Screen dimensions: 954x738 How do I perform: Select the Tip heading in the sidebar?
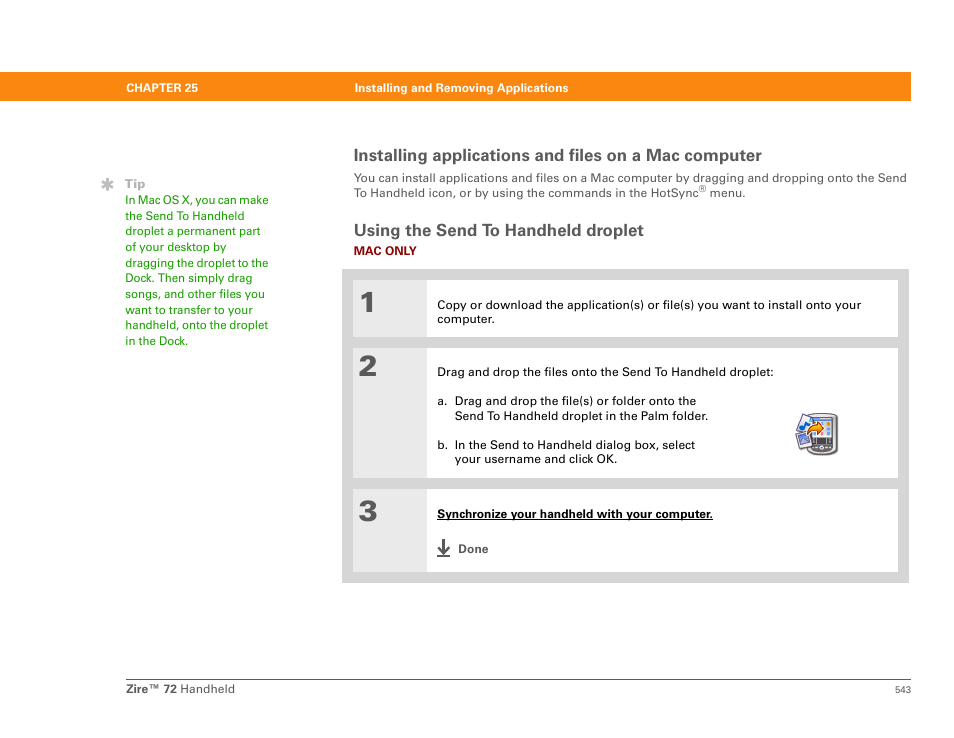pos(135,184)
